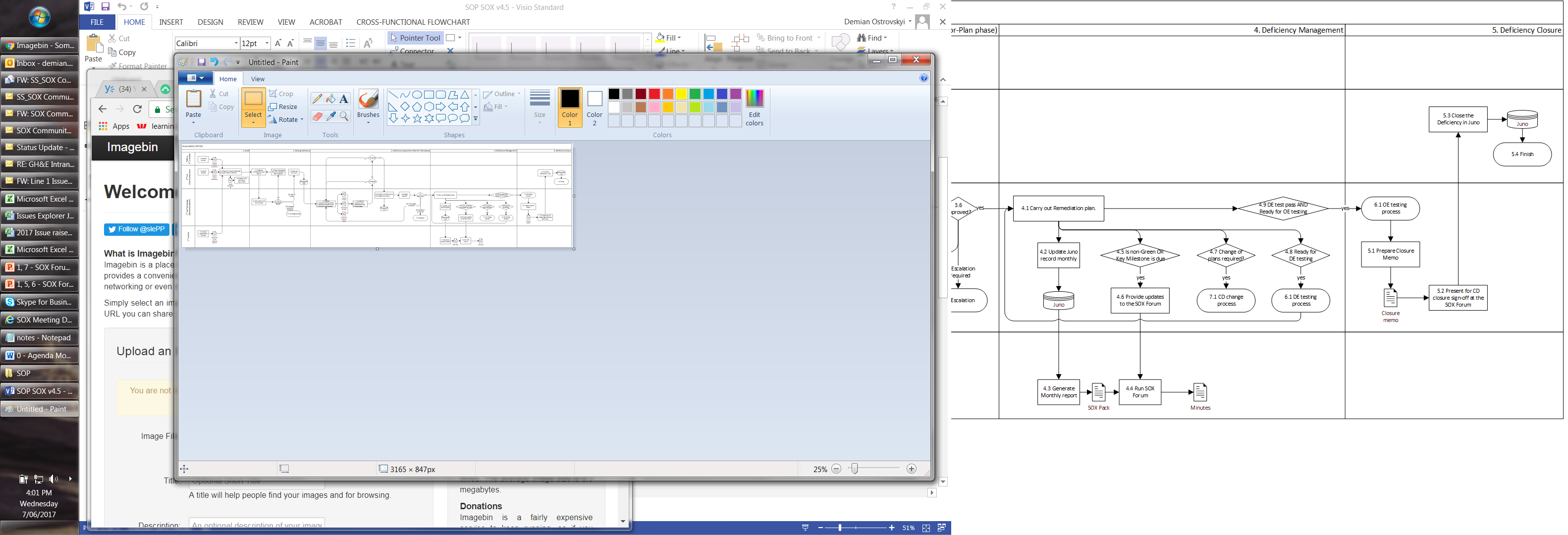Toggle the Pointer Tool in Visio
Image resolution: width=1568 pixels, height=535 pixels.
click(415, 38)
